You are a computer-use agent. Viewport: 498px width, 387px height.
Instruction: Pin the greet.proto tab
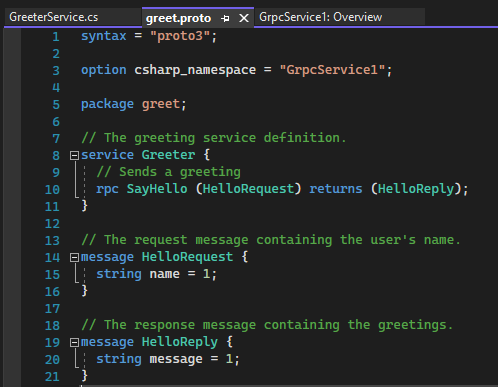click(x=225, y=18)
